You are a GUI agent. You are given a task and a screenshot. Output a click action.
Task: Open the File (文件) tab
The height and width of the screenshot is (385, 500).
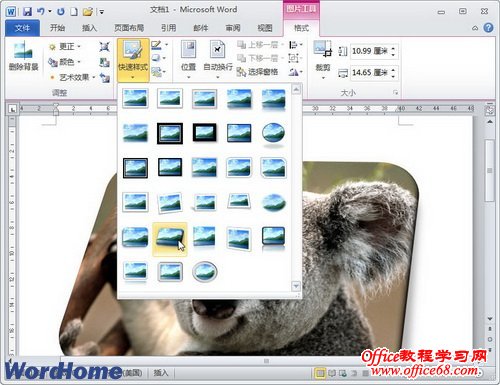[22, 28]
